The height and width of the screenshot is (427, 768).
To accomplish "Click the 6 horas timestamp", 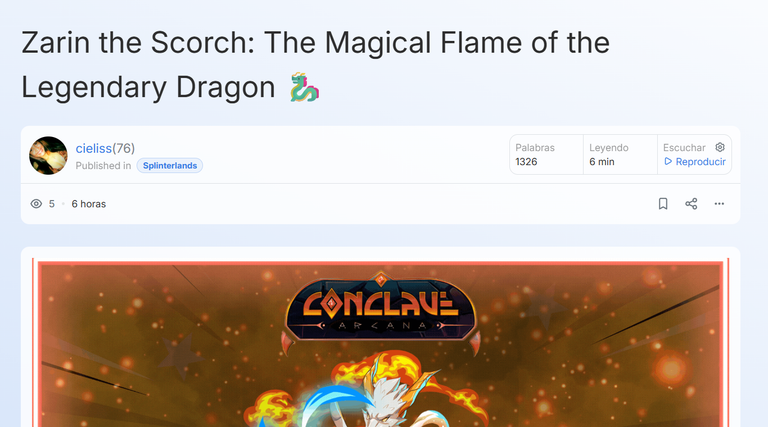I will click(89, 204).
